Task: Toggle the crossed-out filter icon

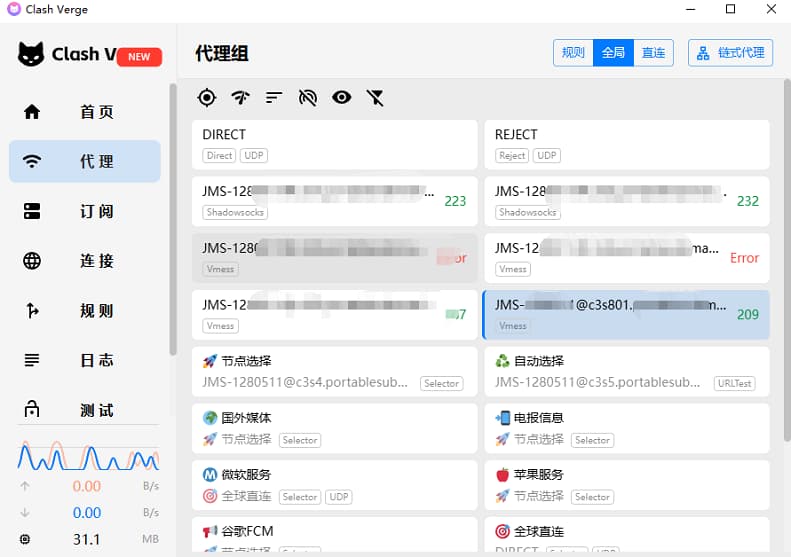Action: [x=375, y=97]
